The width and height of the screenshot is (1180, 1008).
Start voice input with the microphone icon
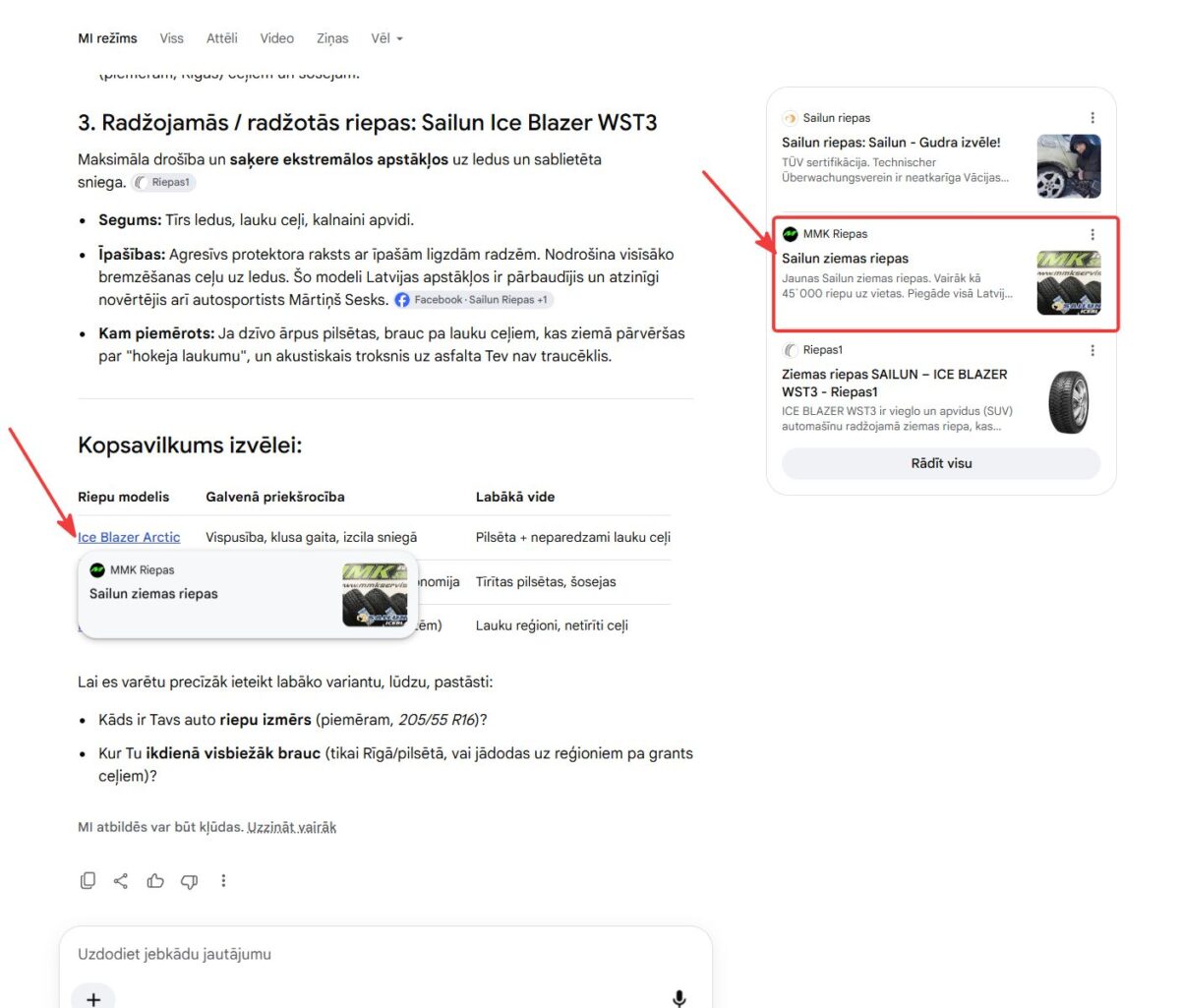point(678,999)
